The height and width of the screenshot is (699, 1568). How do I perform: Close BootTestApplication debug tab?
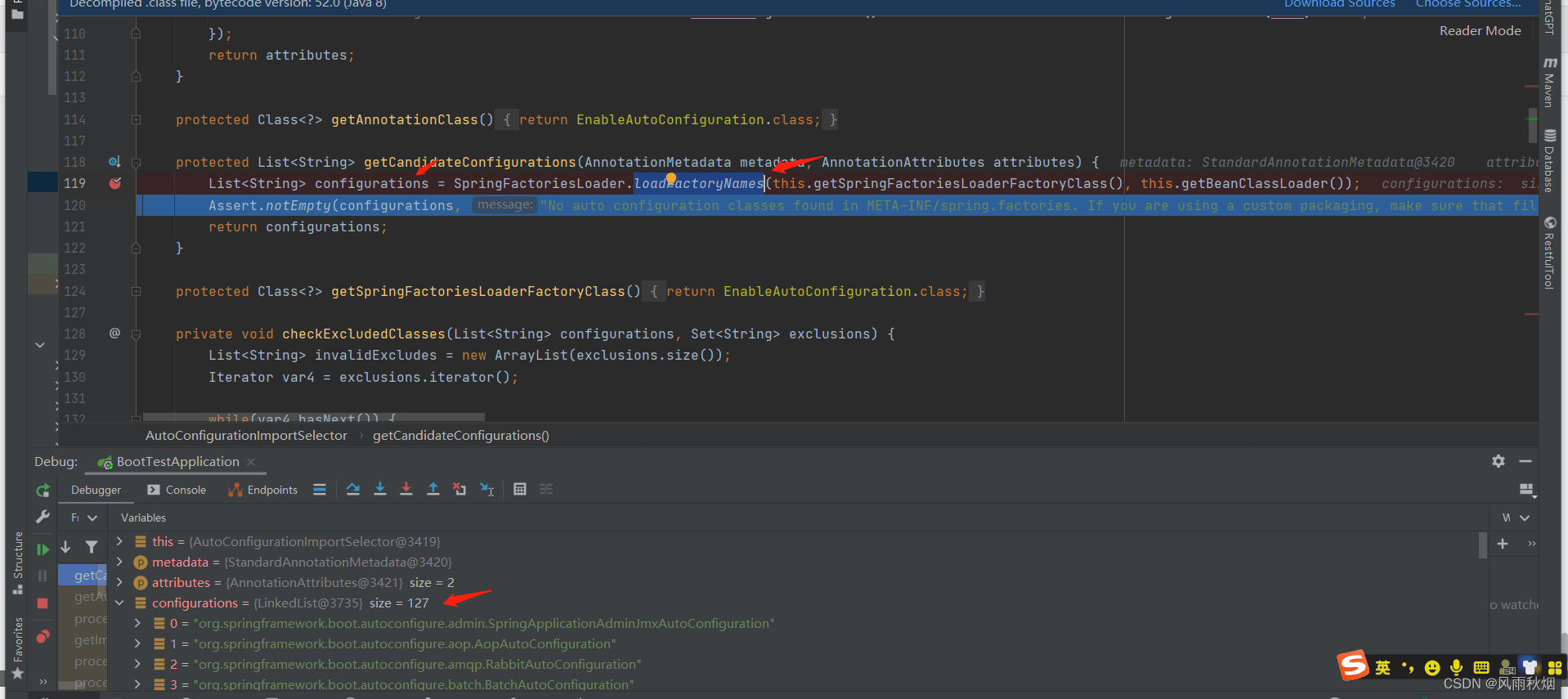pos(252,462)
